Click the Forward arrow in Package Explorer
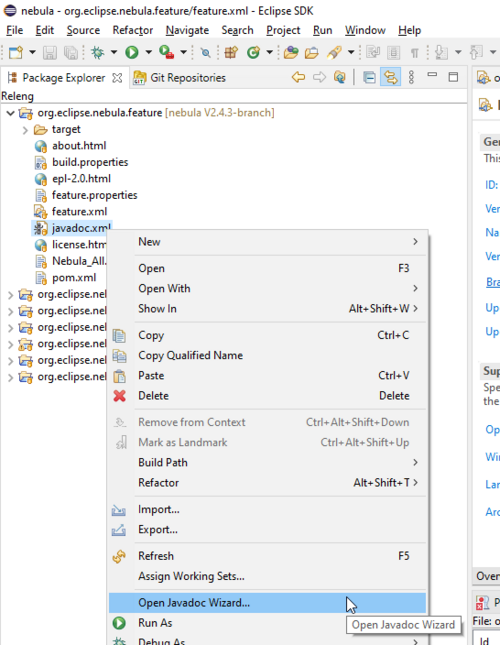 pyautogui.click(x=319, y=77)
